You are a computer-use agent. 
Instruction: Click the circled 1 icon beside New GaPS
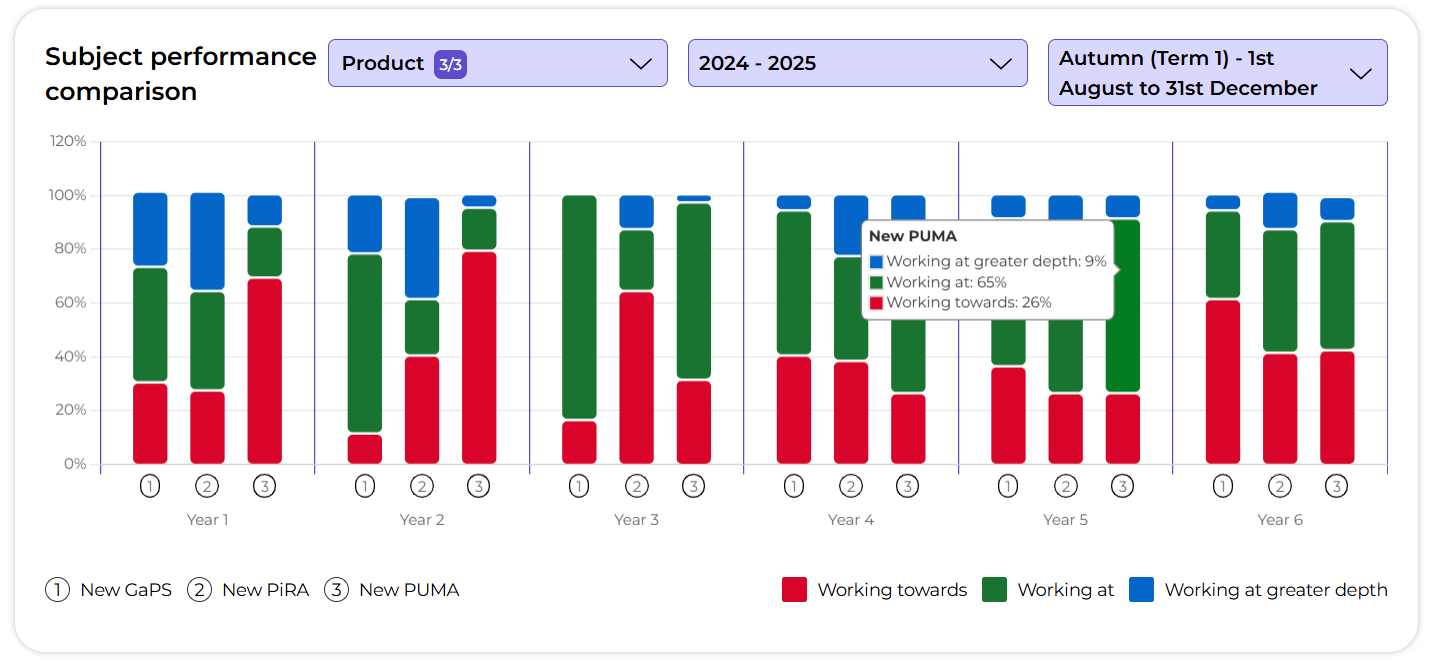coord(57,590)
